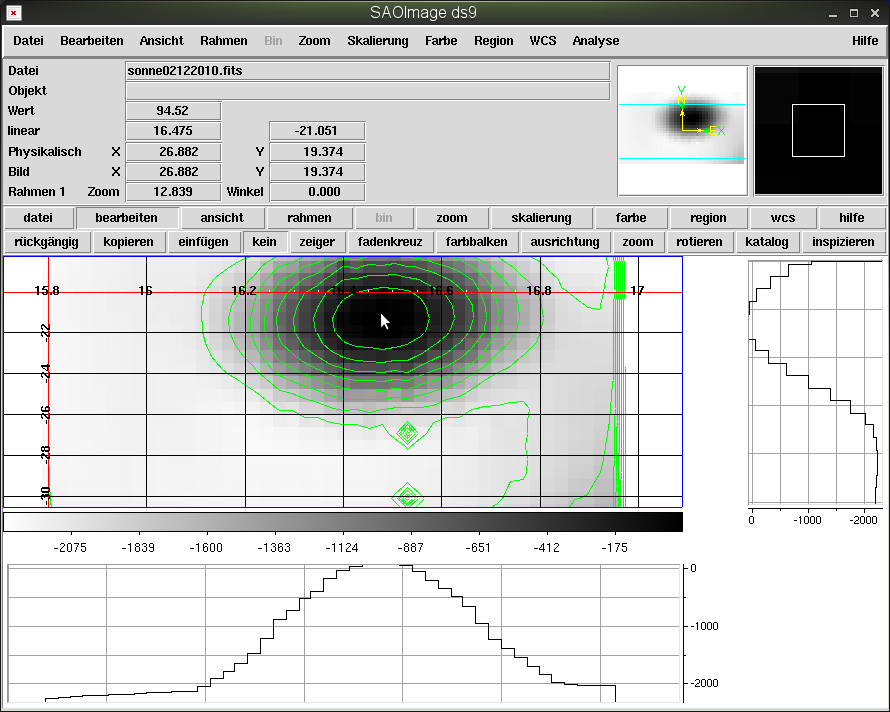Open the Hilfe menu in menu bar
The height and width of the screenshot is (712, 890).
(865, 41)
